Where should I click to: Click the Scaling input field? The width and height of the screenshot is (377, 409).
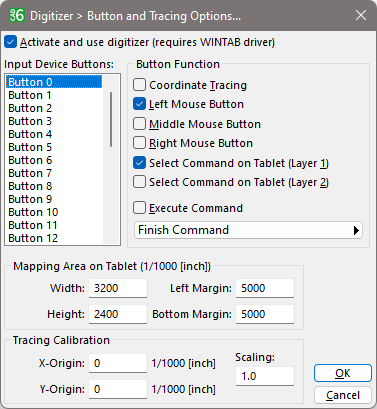coord(265,376)
